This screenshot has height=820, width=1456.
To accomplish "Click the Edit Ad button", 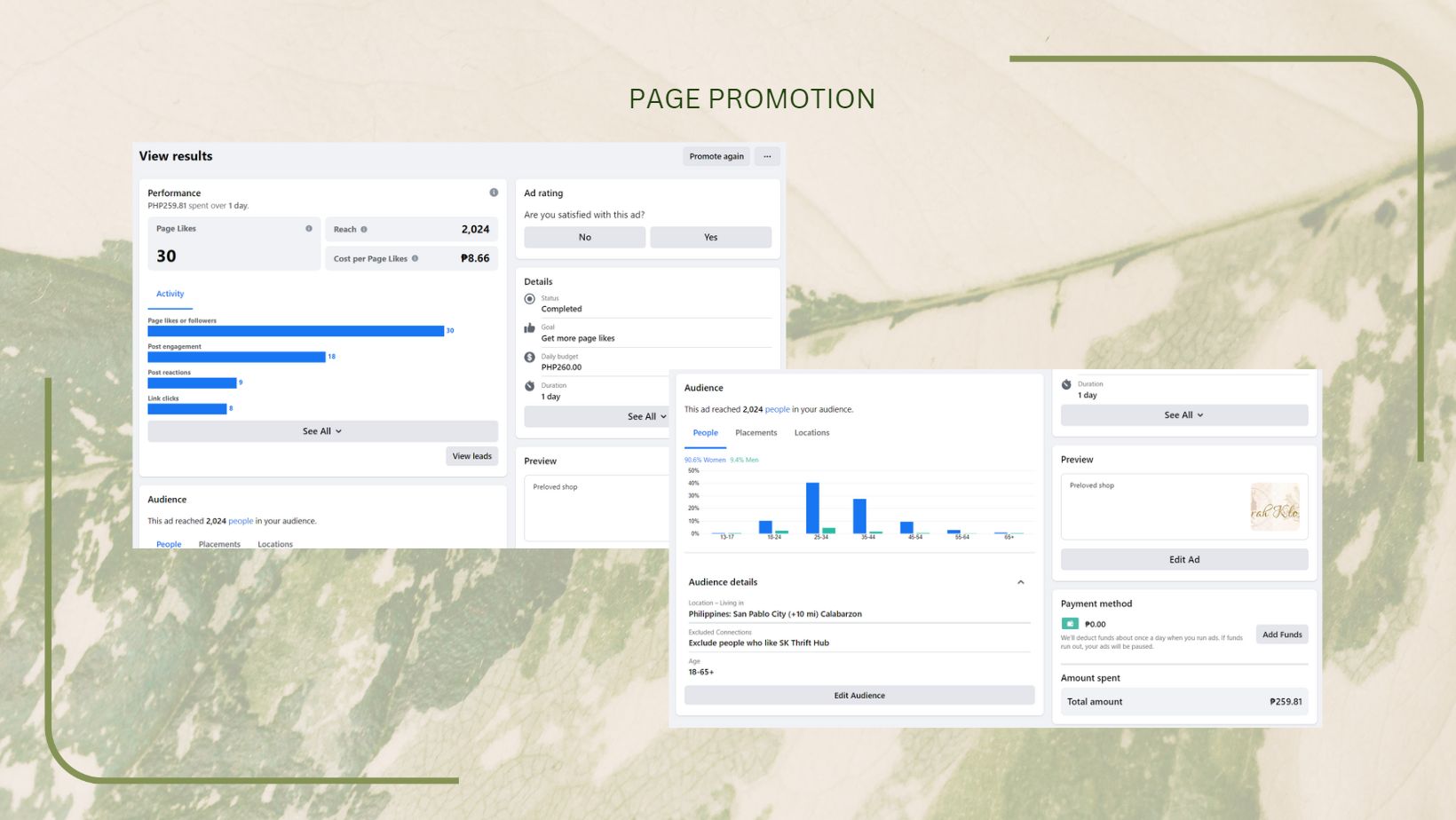I will point(1184,560).
